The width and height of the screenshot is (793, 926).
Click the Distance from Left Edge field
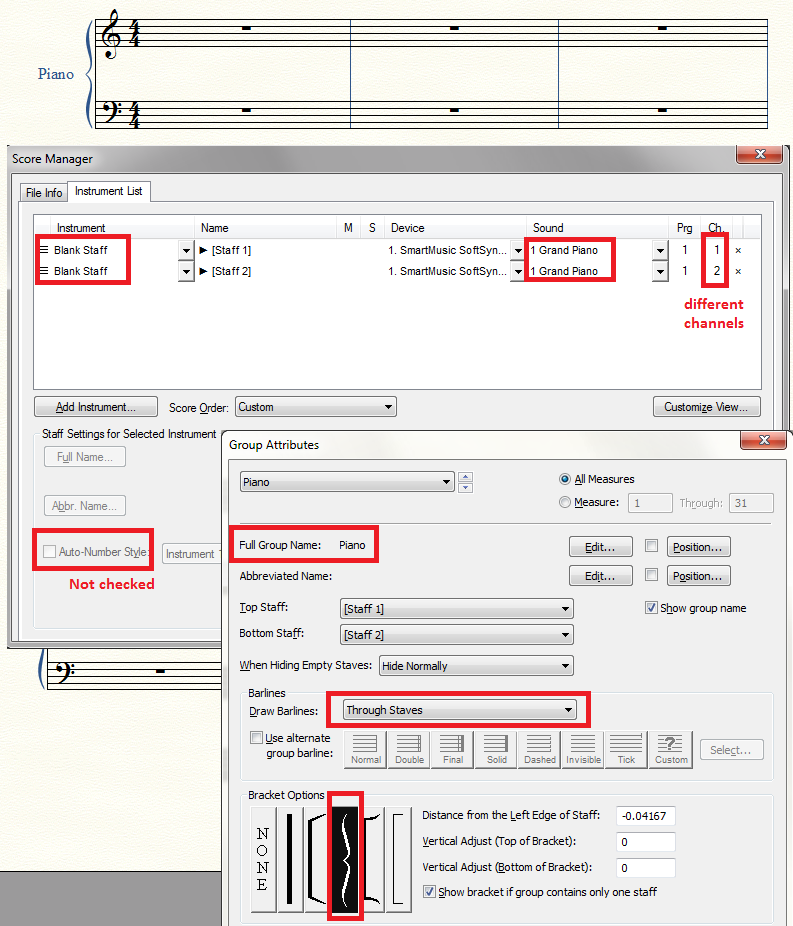pyautogui.click(x=645, y=816)
